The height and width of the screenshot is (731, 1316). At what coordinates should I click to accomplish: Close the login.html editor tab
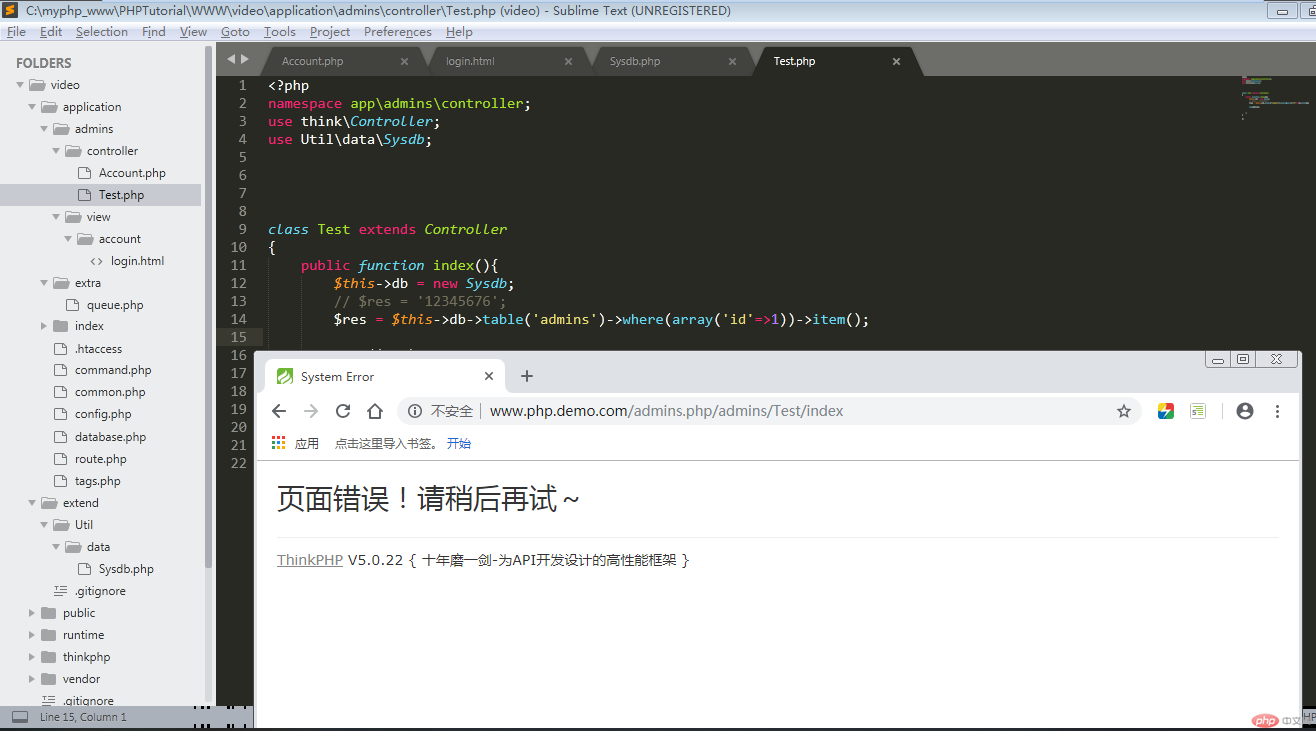point(568,61)
